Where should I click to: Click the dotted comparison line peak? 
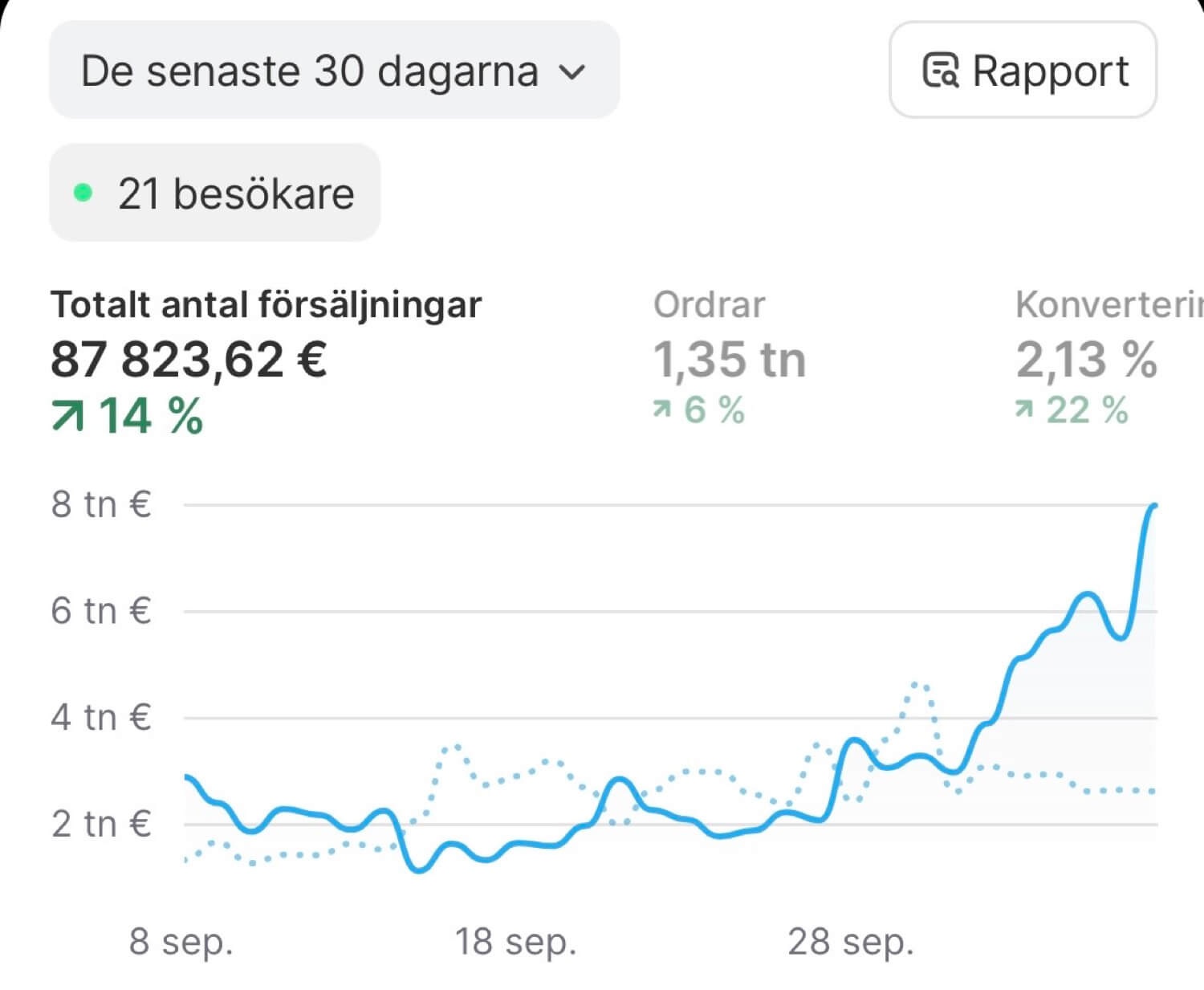point(920,685)
